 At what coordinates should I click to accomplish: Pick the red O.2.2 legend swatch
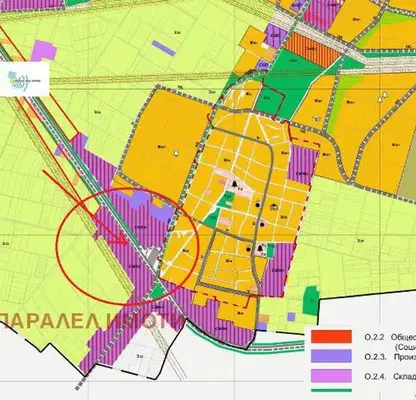click(331, 336)
